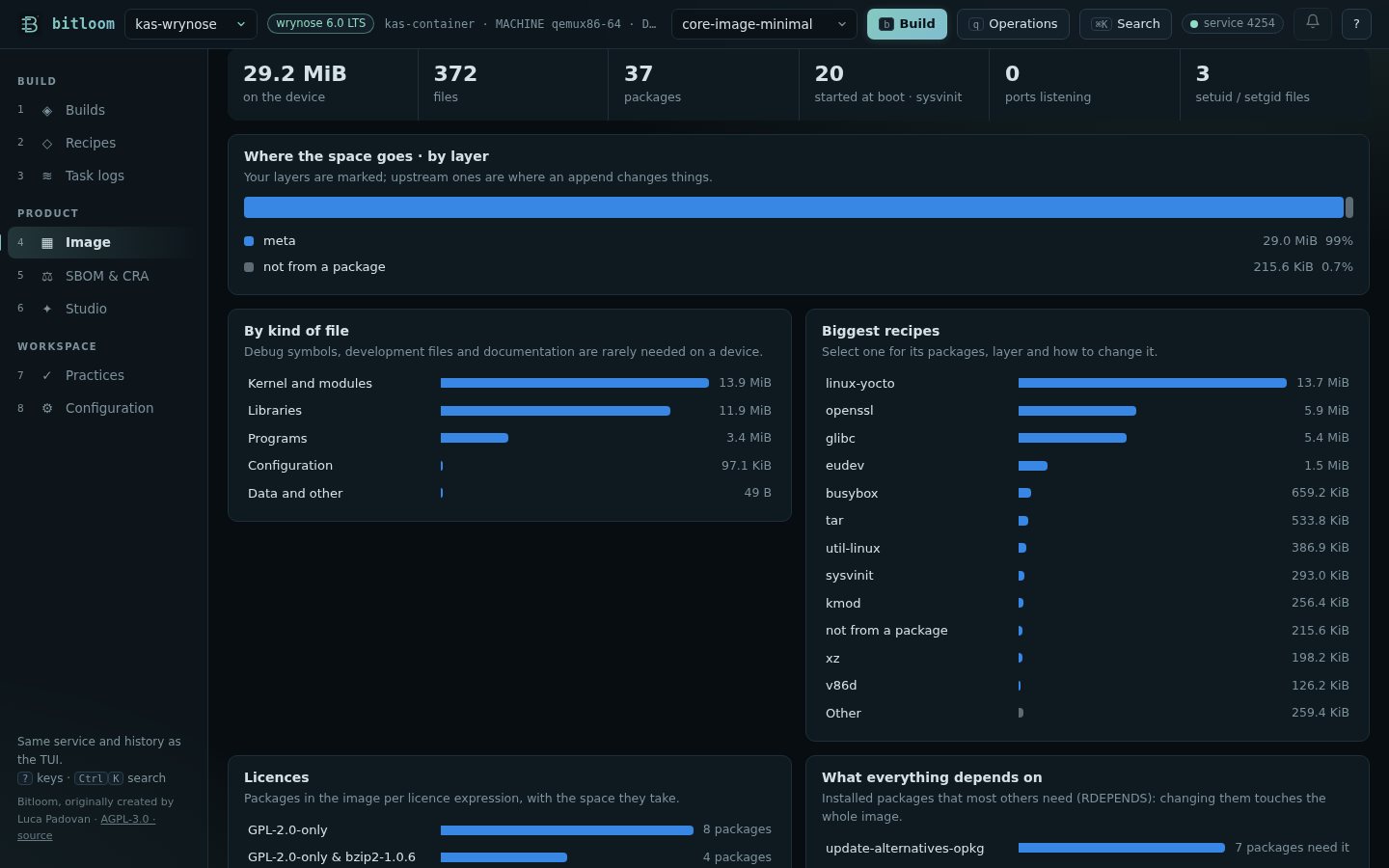Open the Operations menu
Viewport: 1389px width, 868px height.
pyautogui.click(x=1013, y=24)
